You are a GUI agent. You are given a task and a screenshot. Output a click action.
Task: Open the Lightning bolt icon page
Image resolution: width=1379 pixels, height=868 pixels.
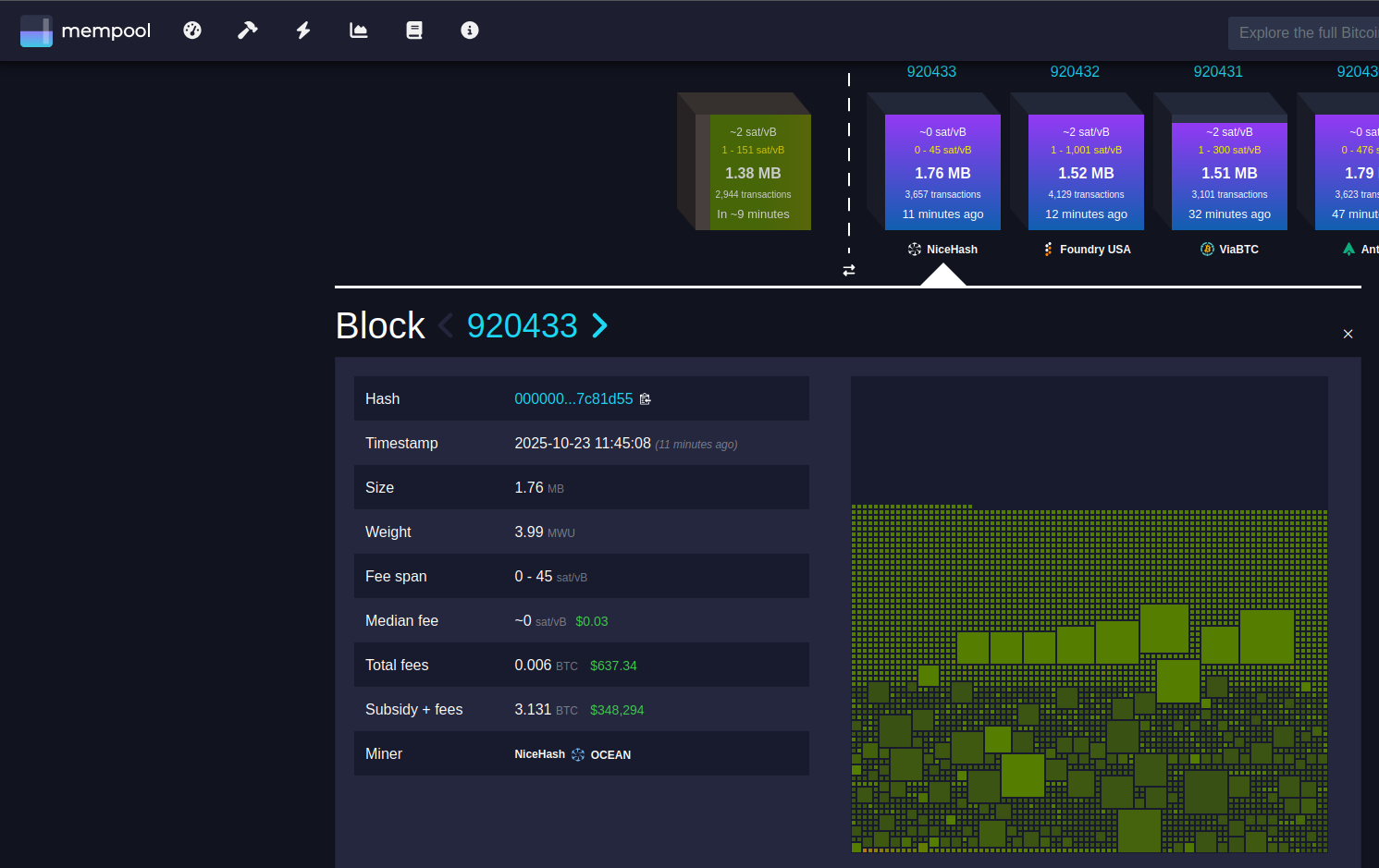pos(303,31)
